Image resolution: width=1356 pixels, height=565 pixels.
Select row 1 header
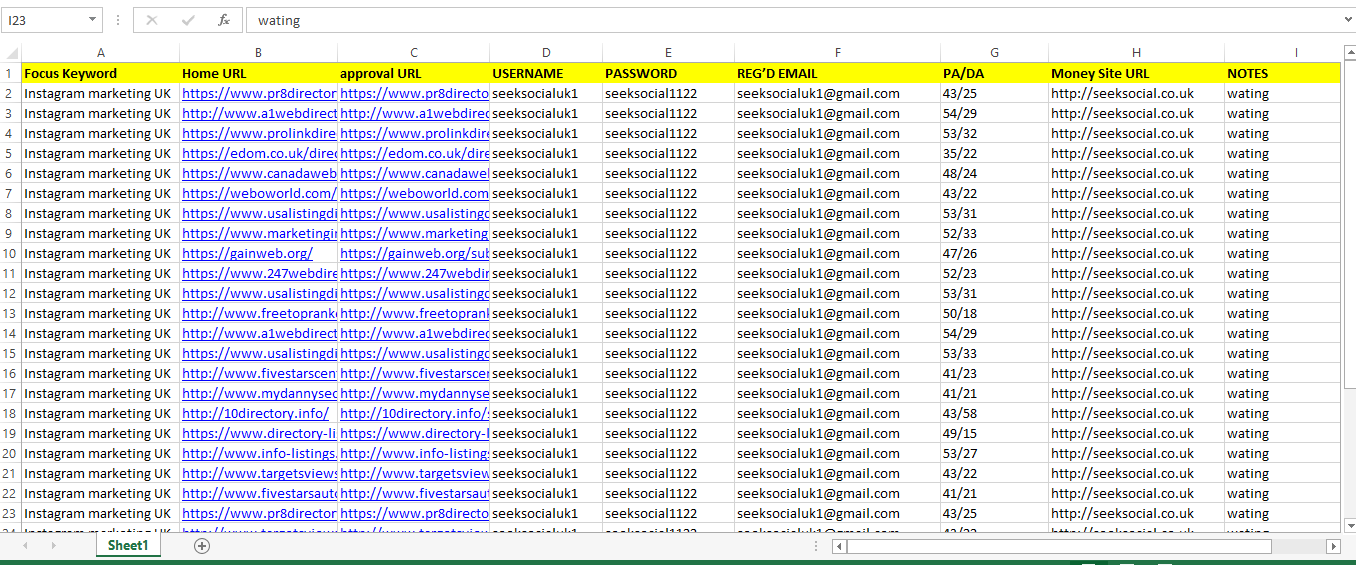tap(11, 73)
